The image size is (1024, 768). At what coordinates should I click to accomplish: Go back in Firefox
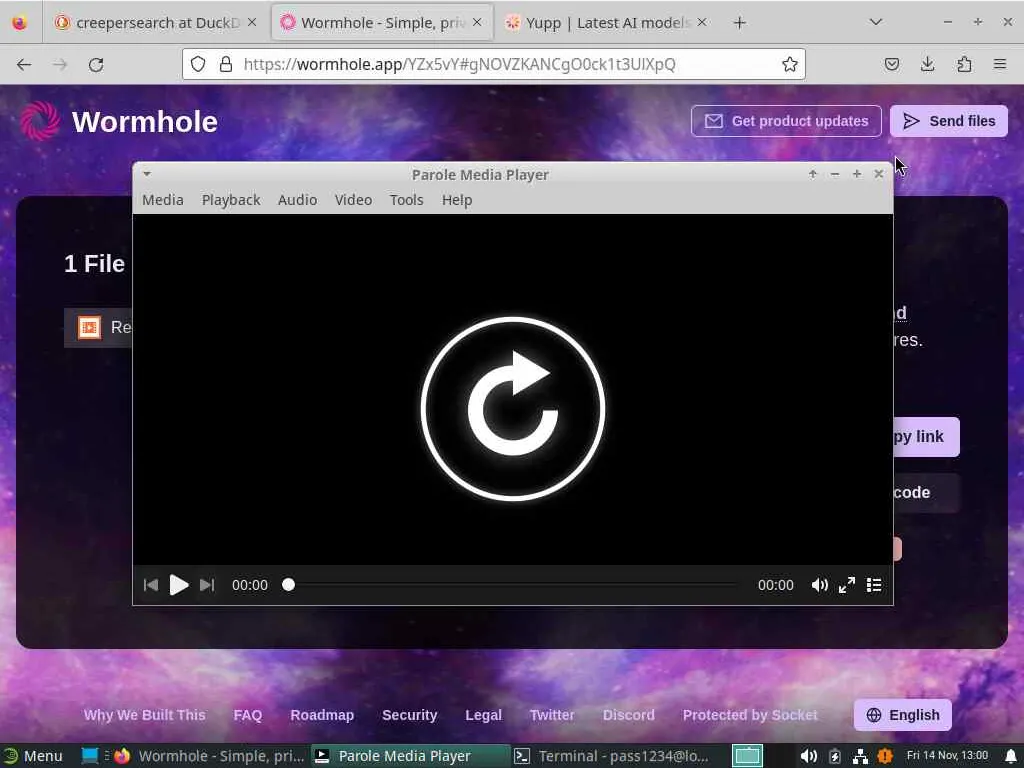tap(24, 64)
